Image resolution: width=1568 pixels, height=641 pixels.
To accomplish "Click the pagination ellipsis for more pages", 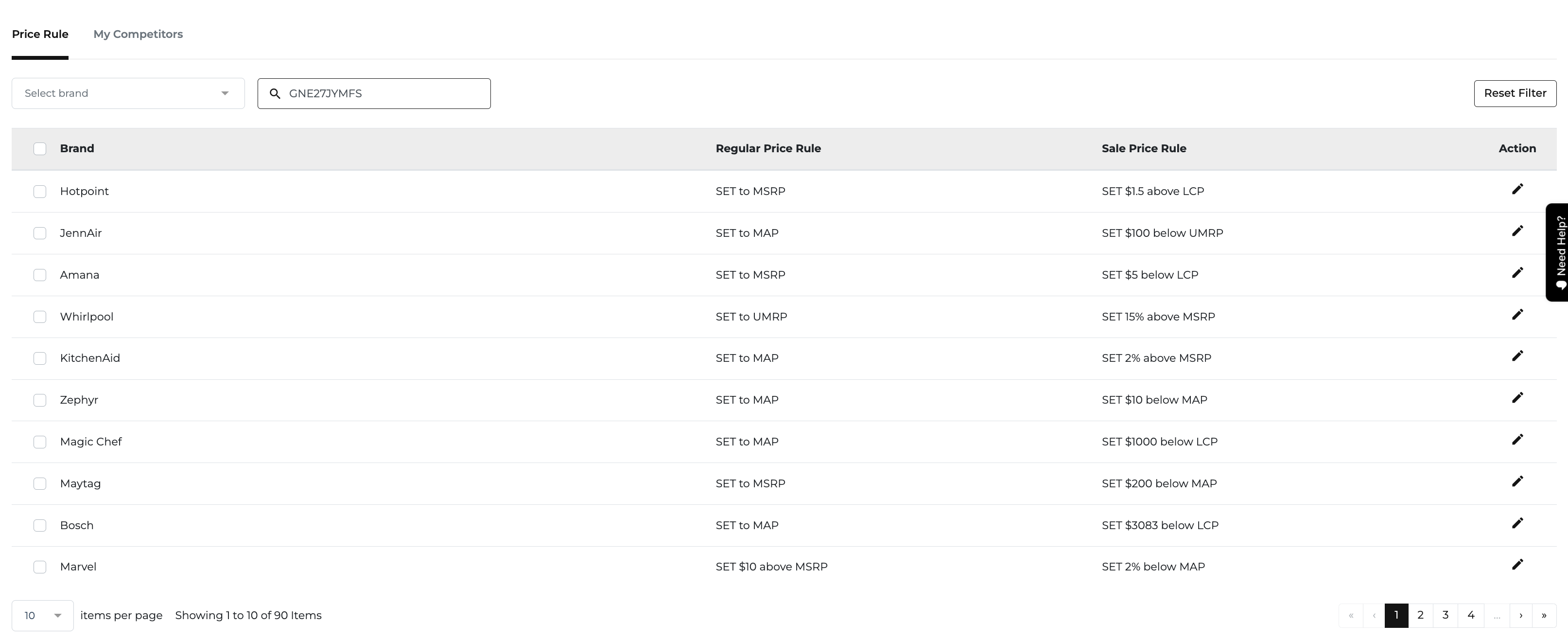I will pos(1497,615).
